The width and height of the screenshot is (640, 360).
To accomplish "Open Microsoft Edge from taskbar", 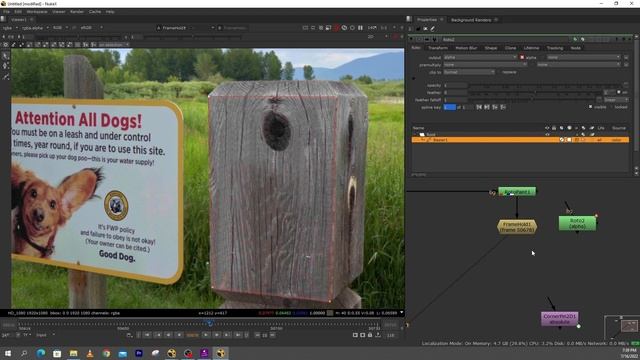I will 41,353.
